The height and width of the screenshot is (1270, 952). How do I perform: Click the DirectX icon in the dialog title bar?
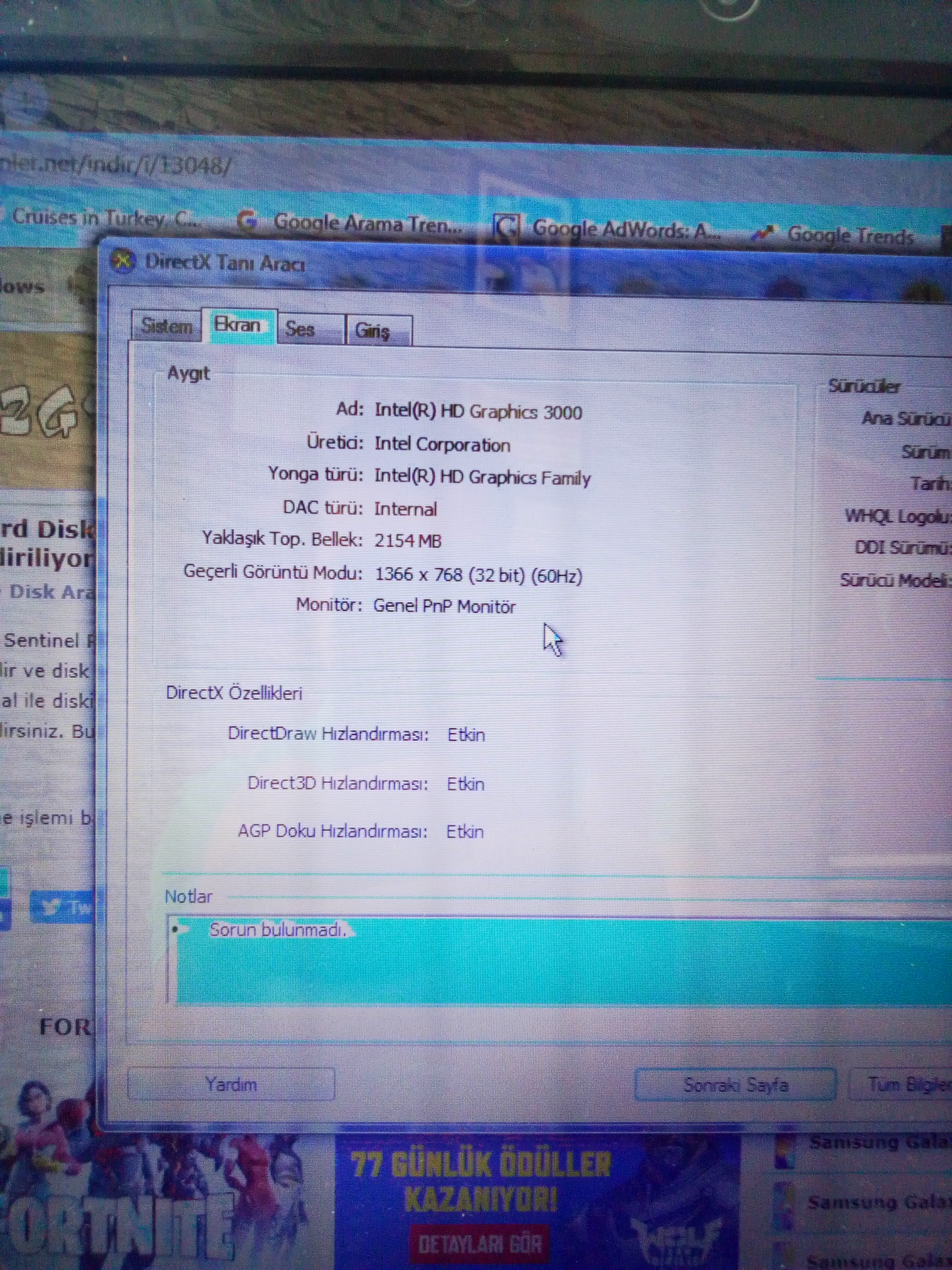click(x=122, y=262)
